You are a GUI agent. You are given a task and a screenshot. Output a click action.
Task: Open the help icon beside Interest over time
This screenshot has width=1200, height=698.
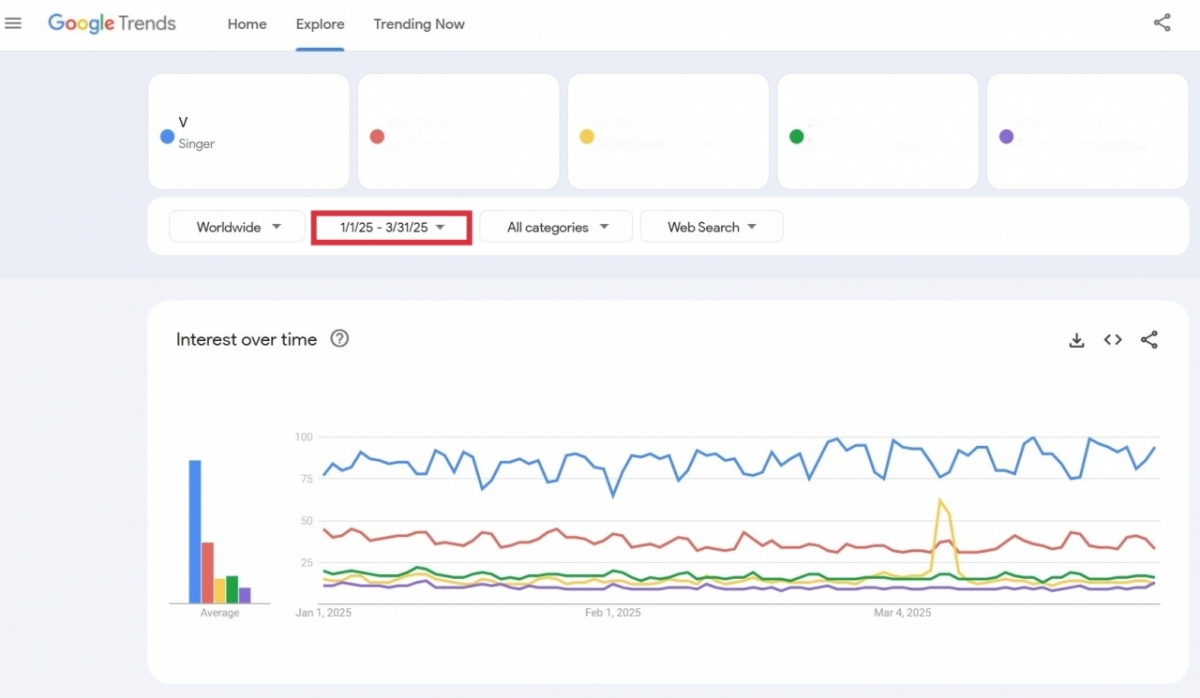(340, 339)
